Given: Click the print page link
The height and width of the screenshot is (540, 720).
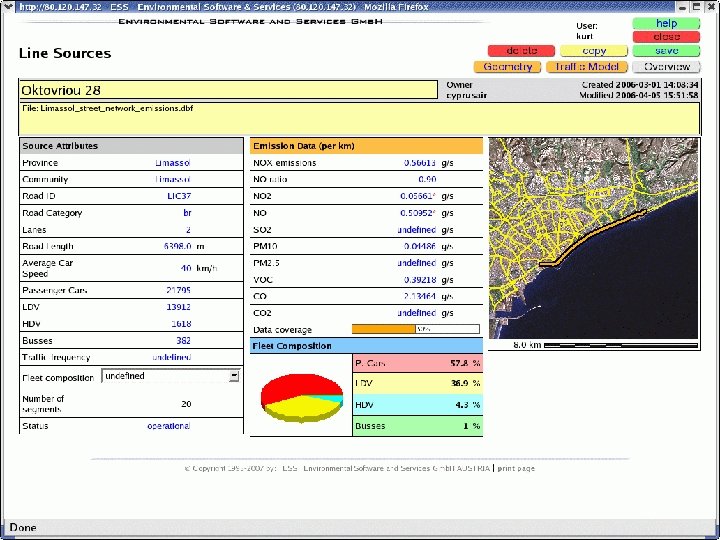Looking at the screenshot, I should pos(516,468).
